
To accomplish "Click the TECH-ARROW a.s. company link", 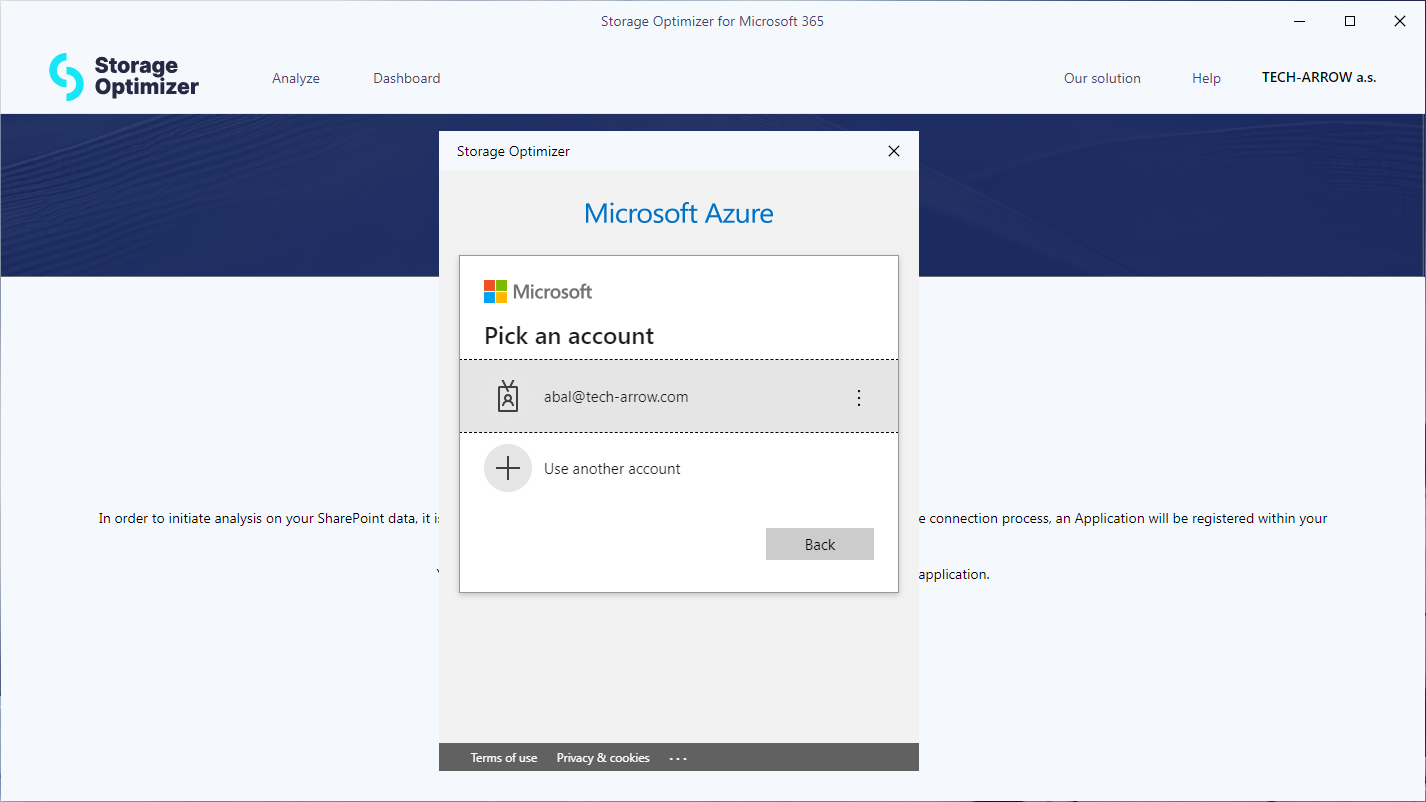I will point(1318,77).
